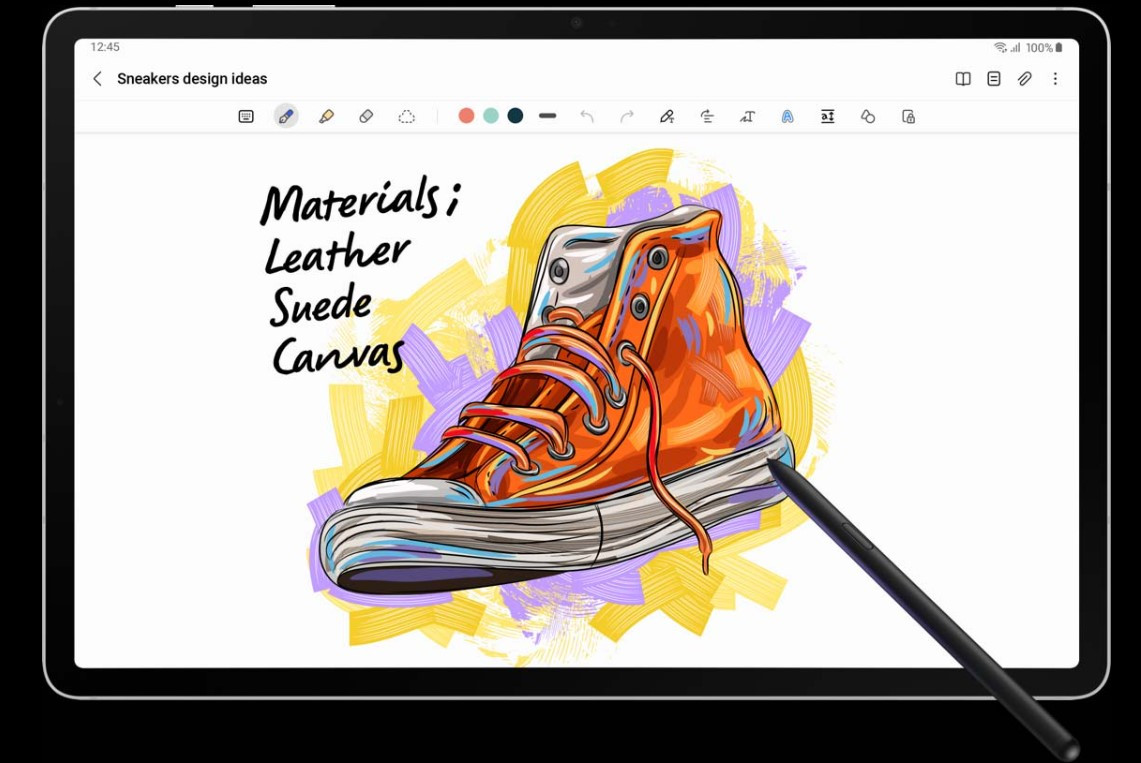This screenshot has height=763, width=1141.
Task: Choose the eraser tool
Action: coord(366,117)
